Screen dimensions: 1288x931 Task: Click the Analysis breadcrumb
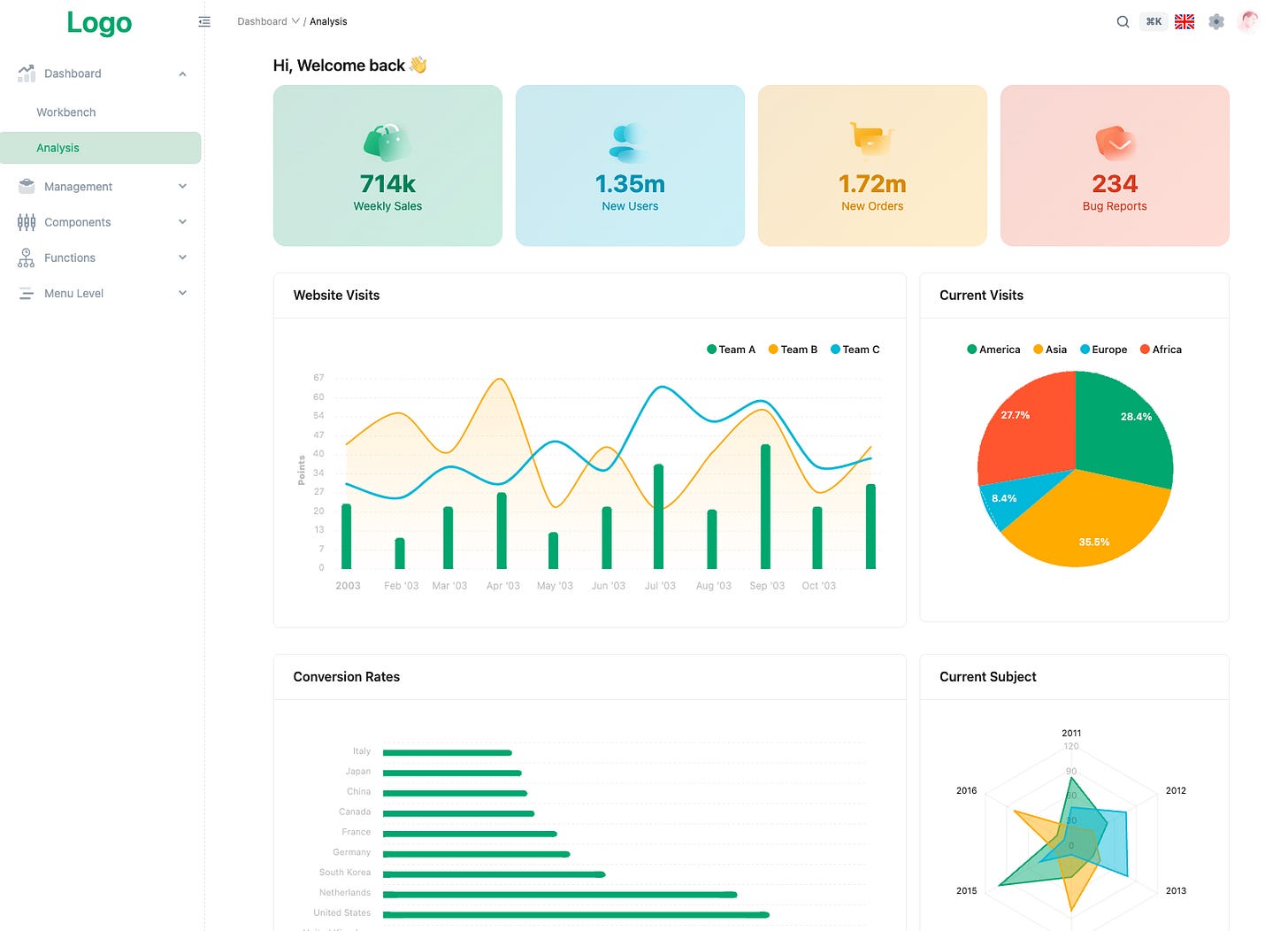click(x=328, y=21)
